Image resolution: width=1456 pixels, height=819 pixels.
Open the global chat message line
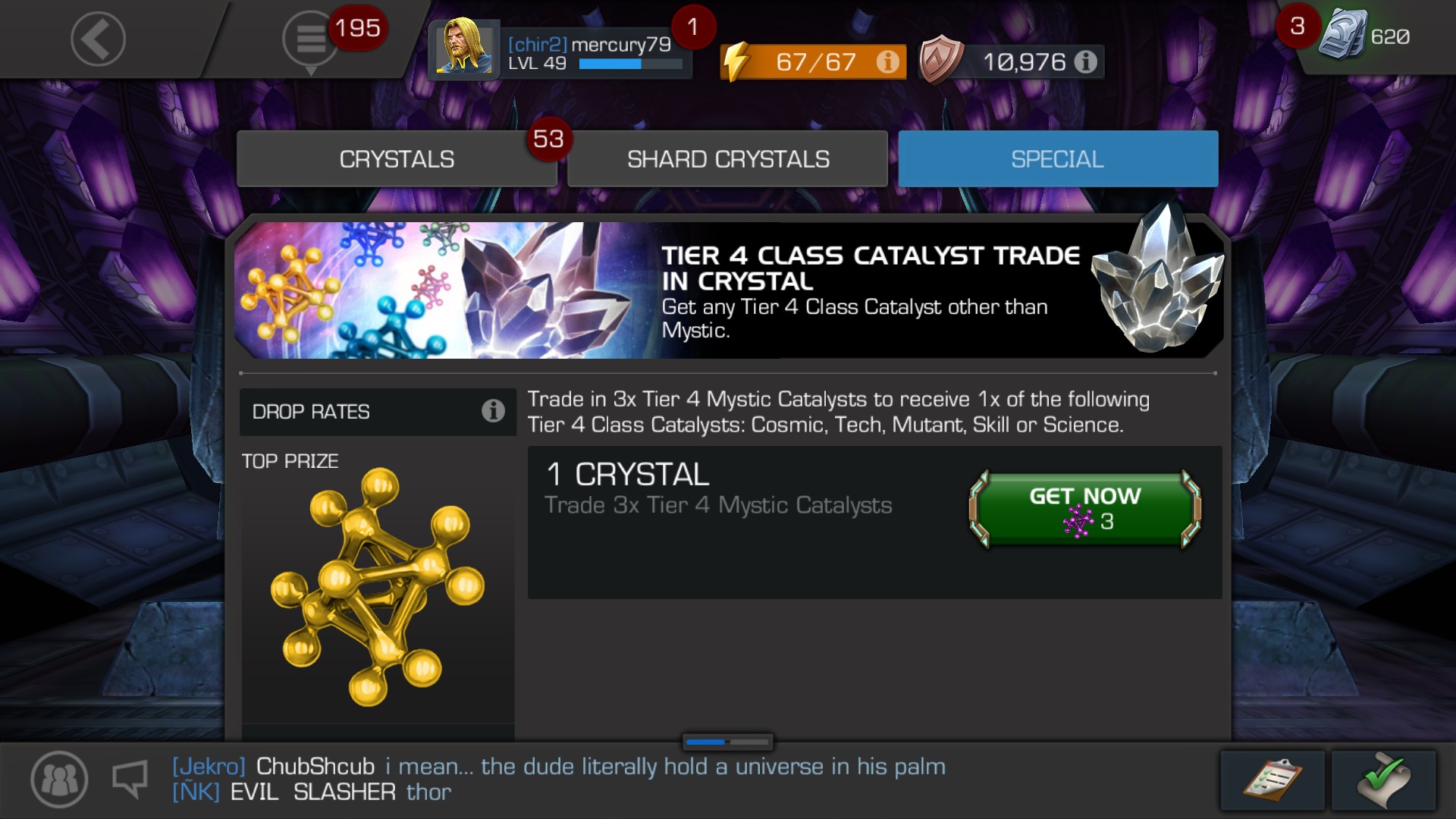558,779
